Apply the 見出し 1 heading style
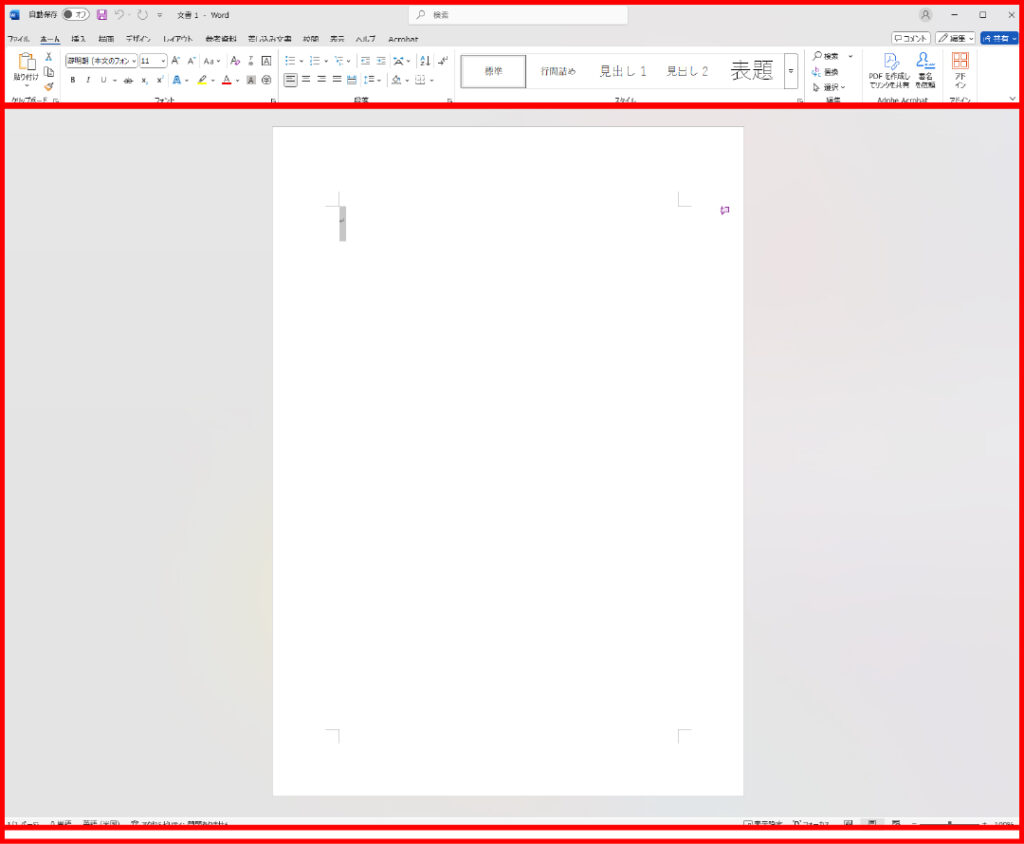The image size is (1024, 844). (623, 71)
